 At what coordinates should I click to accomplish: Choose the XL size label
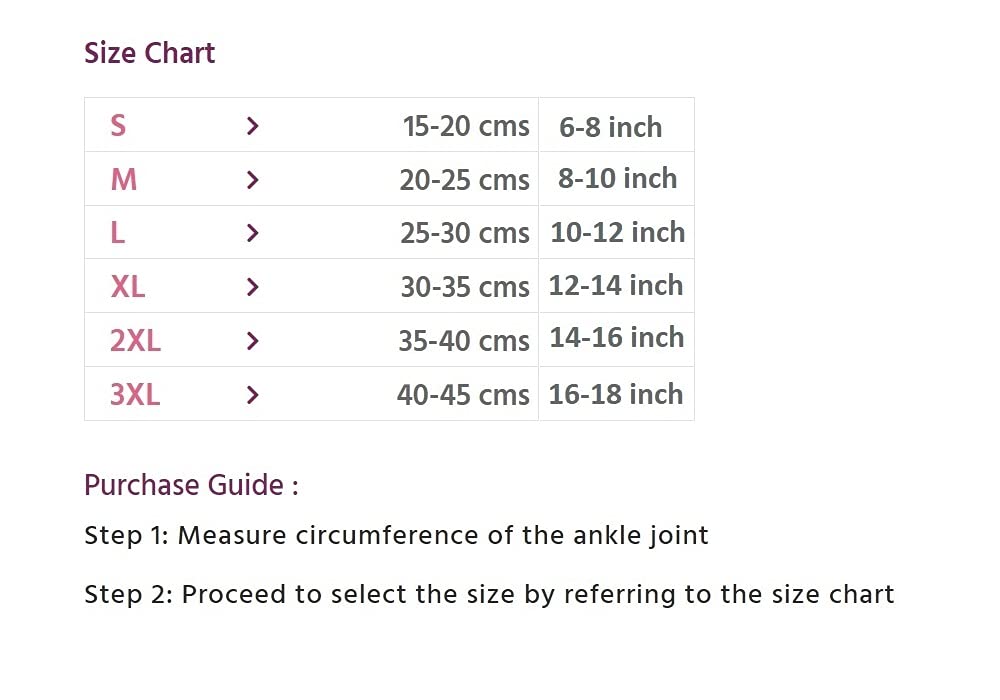pos(127,287)
